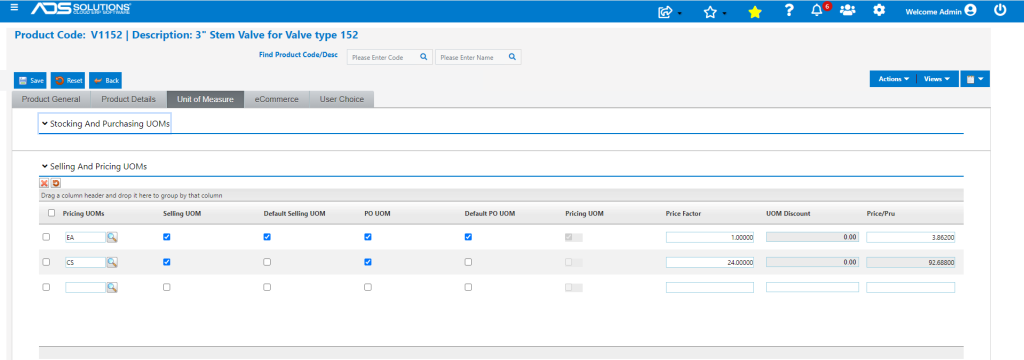Switch to Product Details tab
This screenshot has width=1024, height=360.
coord(129,99)
